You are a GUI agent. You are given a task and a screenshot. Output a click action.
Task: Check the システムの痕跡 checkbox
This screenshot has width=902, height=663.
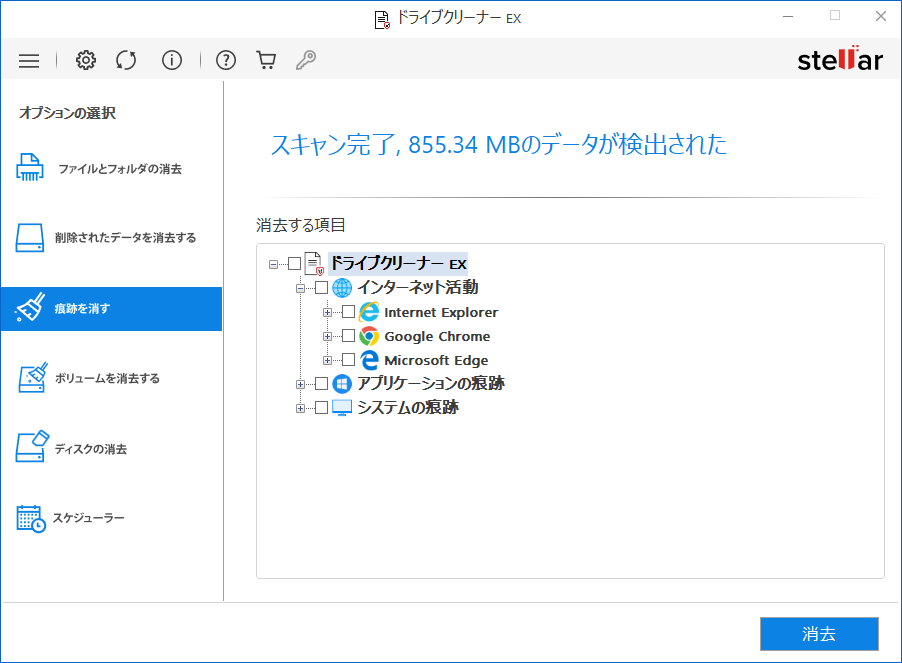tap(322, 407)
